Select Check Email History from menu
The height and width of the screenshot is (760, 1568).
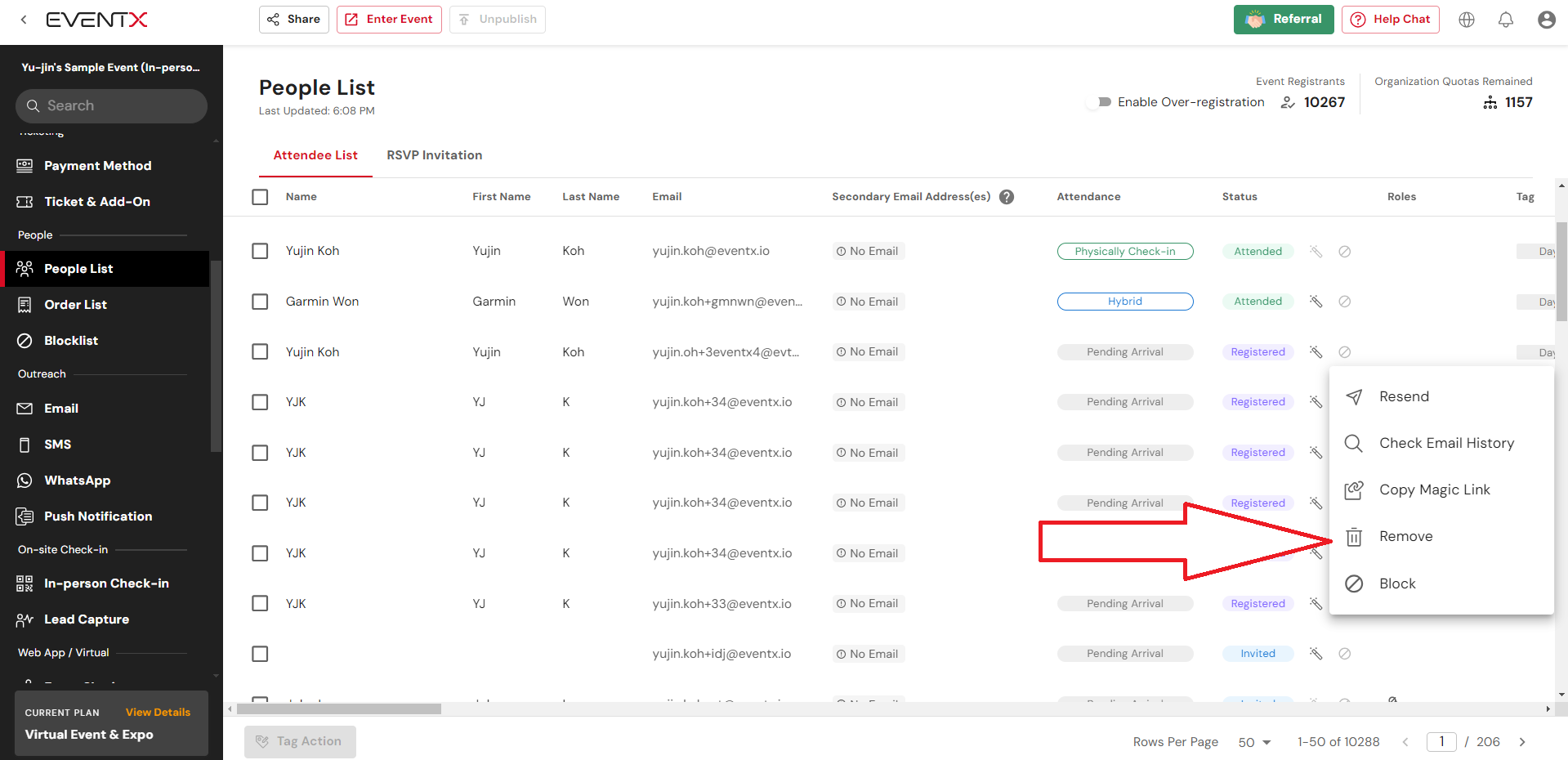tap(1441, 443)
